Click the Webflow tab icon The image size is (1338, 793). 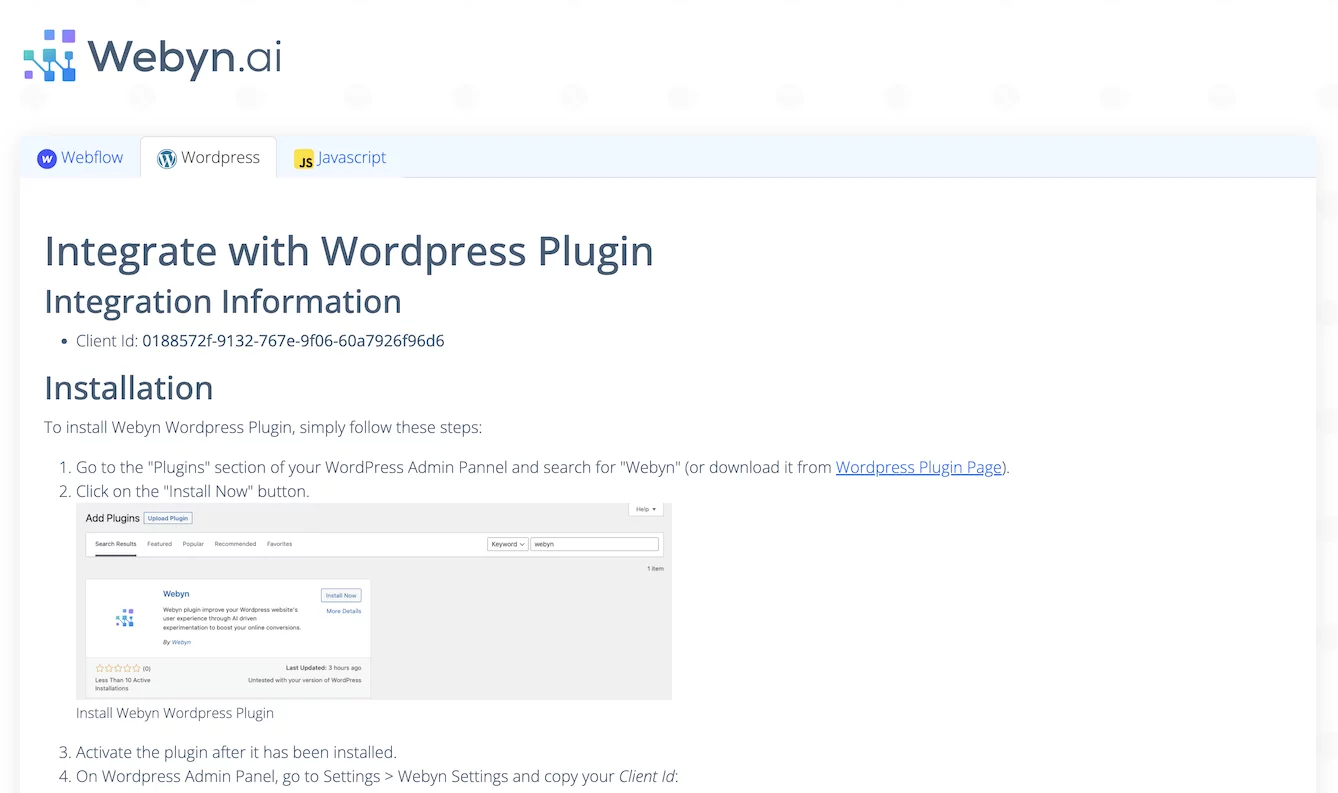46,158
